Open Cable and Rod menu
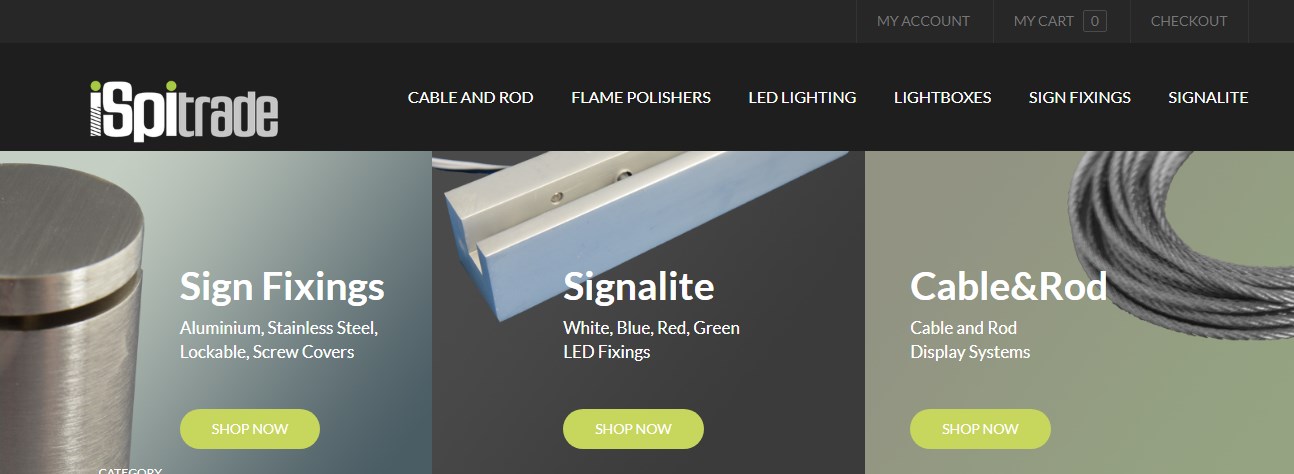This screenshot has width=1294, height=474. click(x=470, y=98)
